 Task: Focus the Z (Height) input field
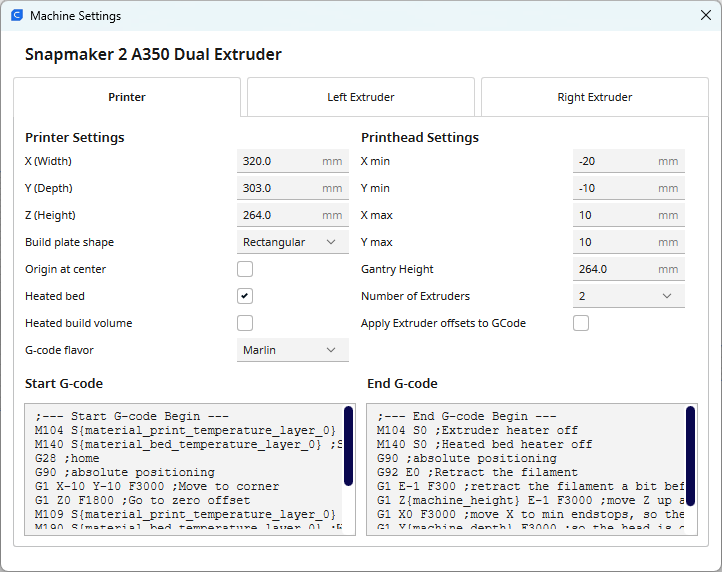280,215
